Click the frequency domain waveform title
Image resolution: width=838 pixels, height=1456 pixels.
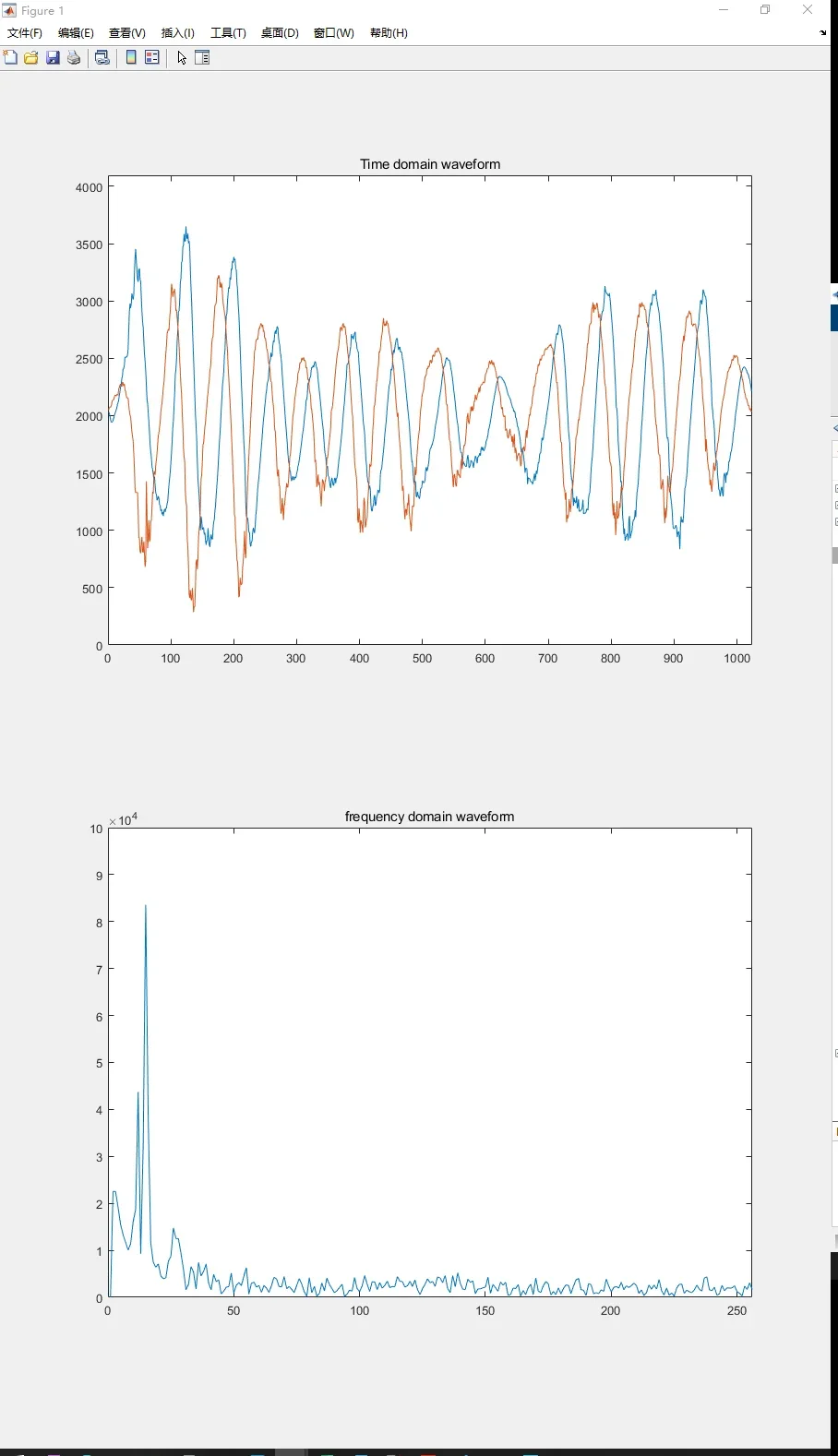[430, 817]
